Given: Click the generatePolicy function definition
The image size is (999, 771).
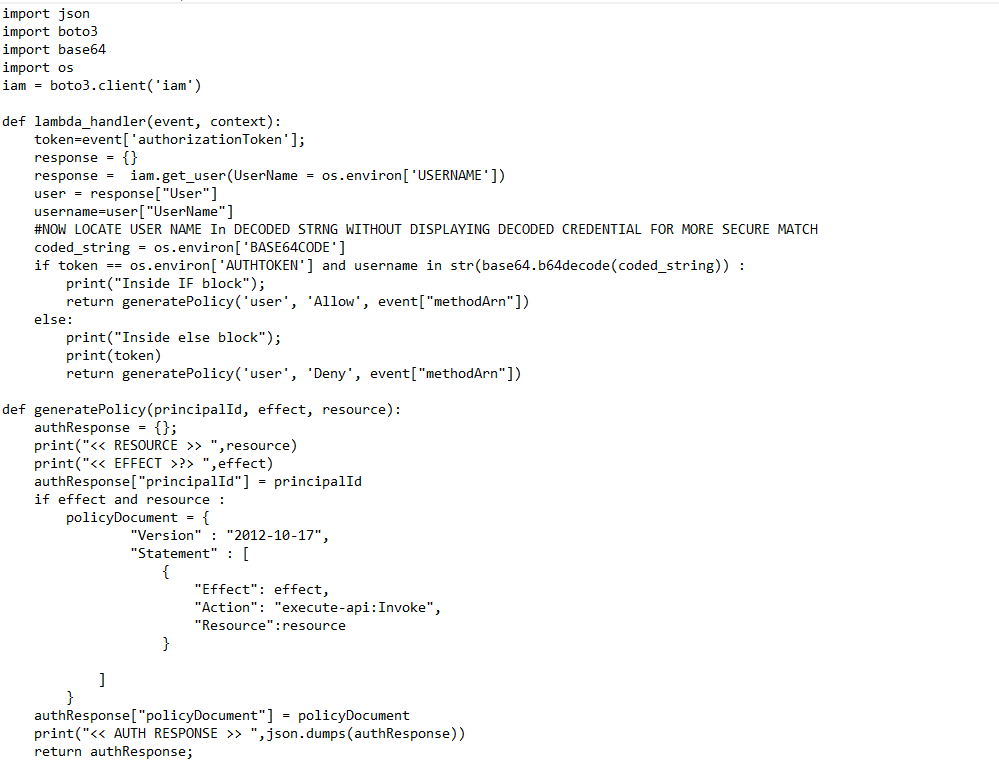Looking at the screenshot, I should point(201,410).
